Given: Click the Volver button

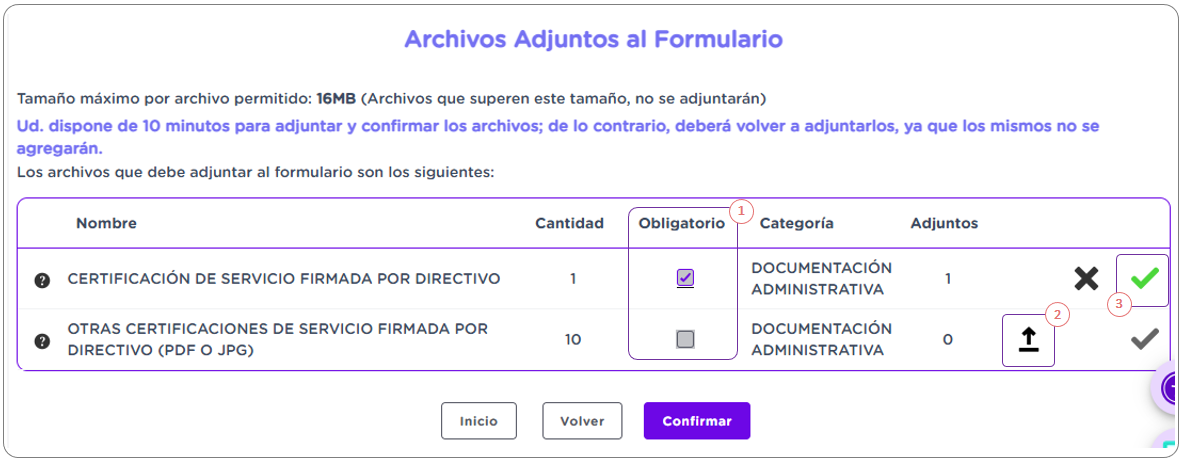Looking at the screenshot, I should (583, 421).
